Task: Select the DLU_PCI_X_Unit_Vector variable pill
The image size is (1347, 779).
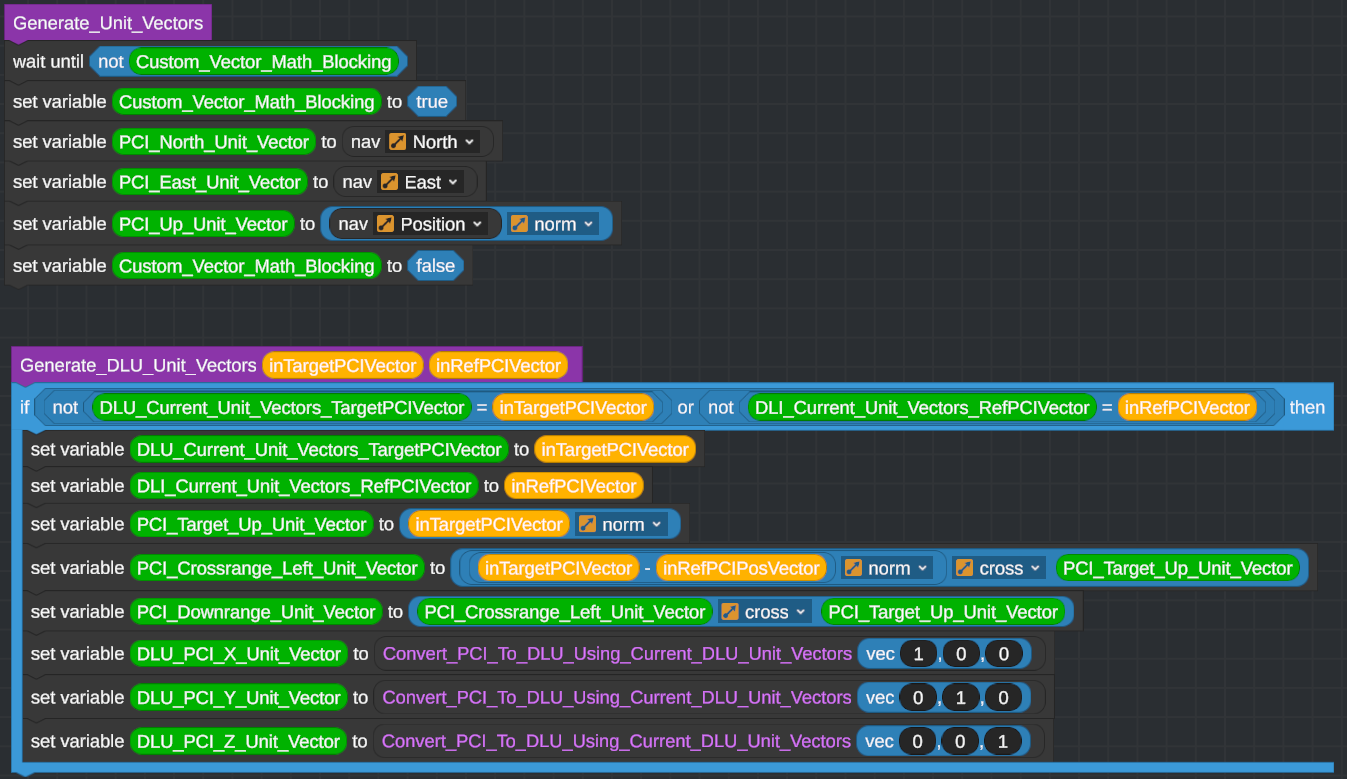Action: click(238, 654)
